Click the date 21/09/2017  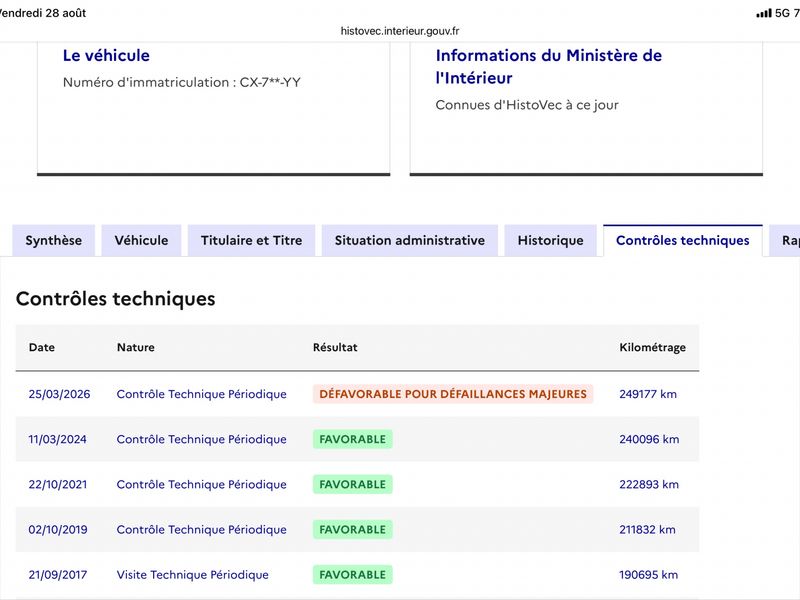click(x=58, y=575)
